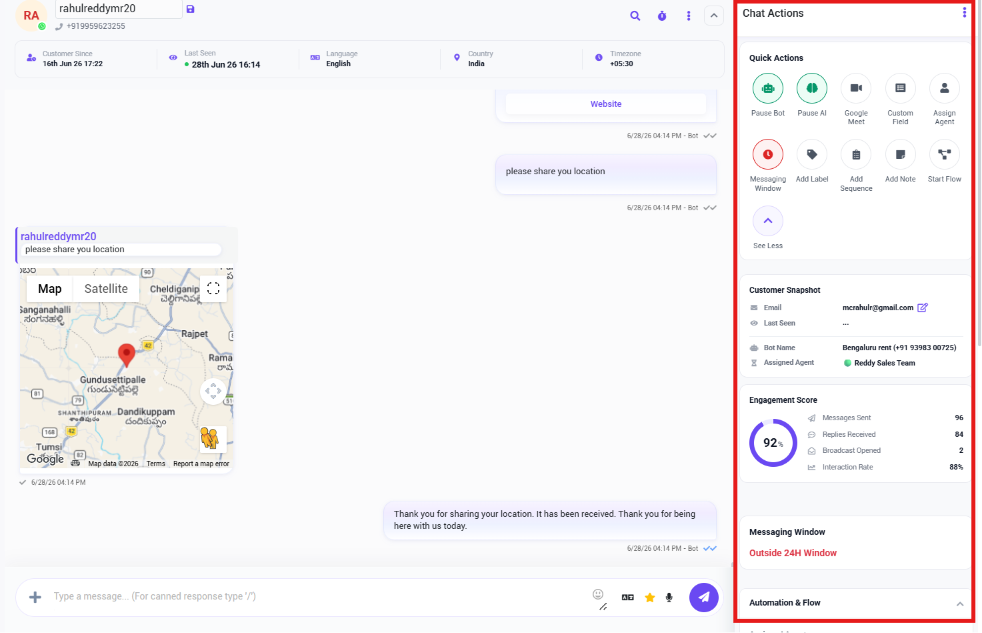
Task: Click the Interaction Rate 88% row
Action: (x=886, y=467)
